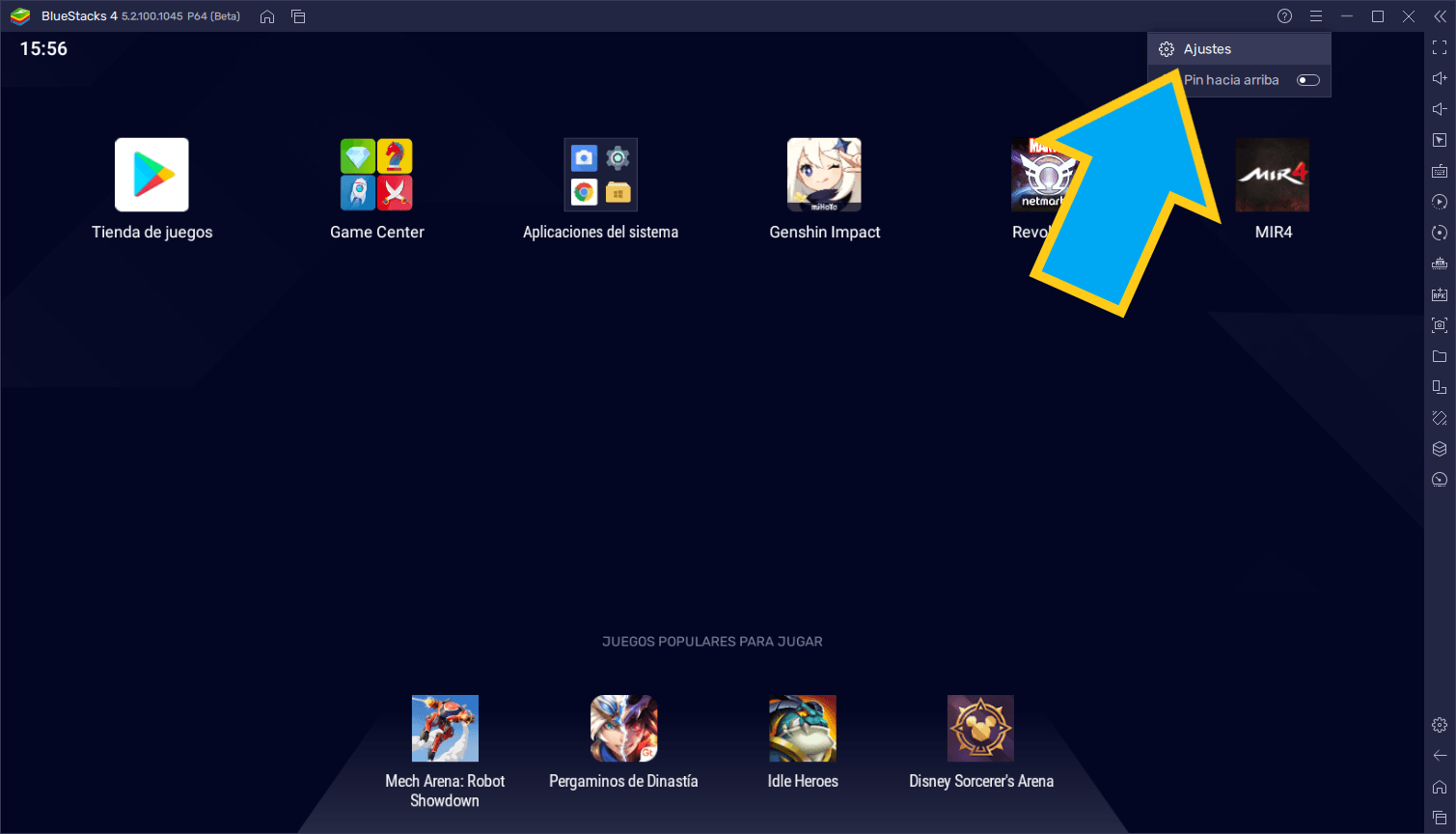Open Pergaminos de Dinastía game
This screenshot has height=834, width=1456.
(623, 729)
